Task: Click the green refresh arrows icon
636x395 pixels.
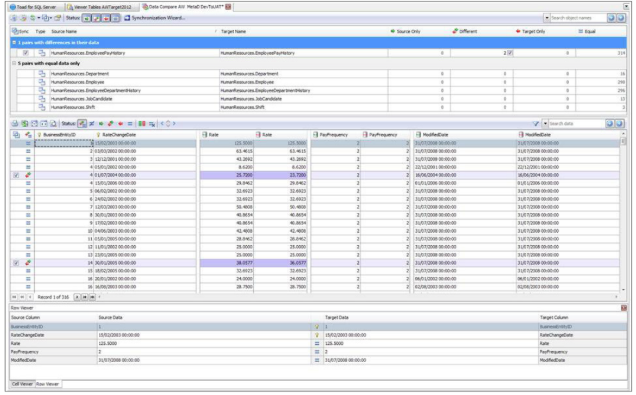Action: pos(32,18)
